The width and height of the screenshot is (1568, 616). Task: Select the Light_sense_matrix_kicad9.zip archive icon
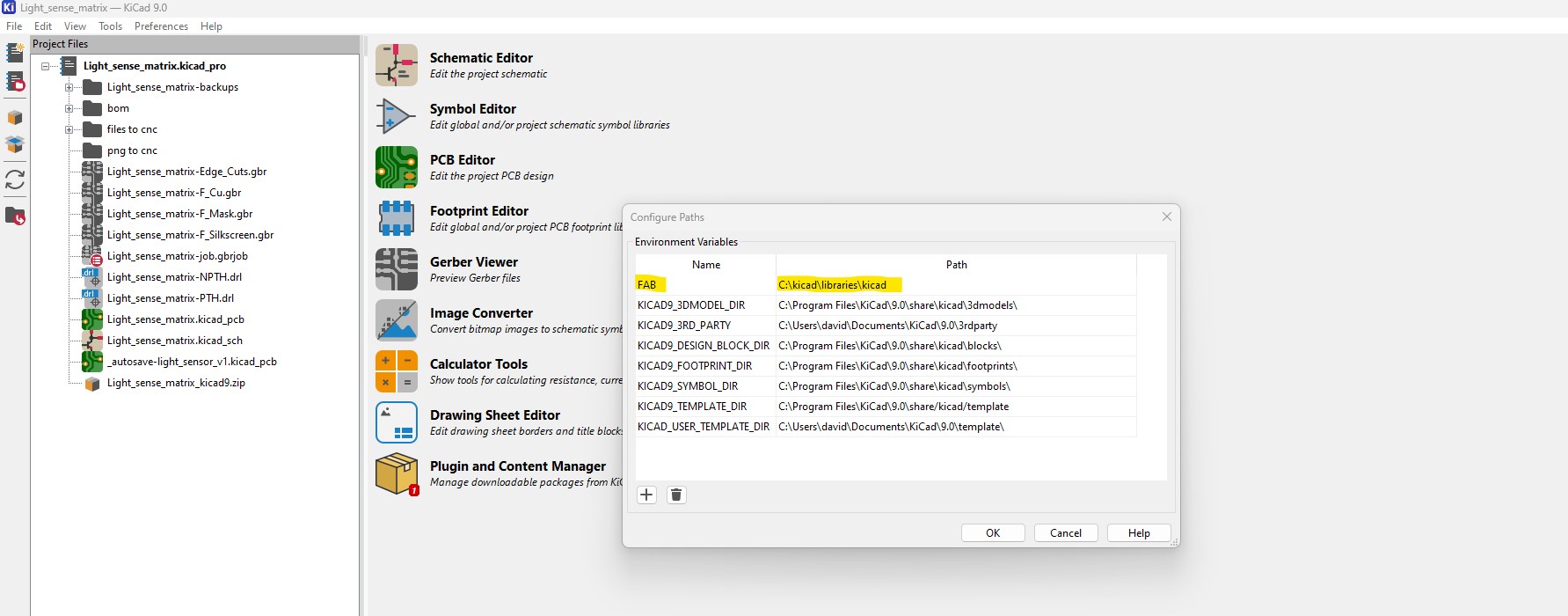point(92,383)
